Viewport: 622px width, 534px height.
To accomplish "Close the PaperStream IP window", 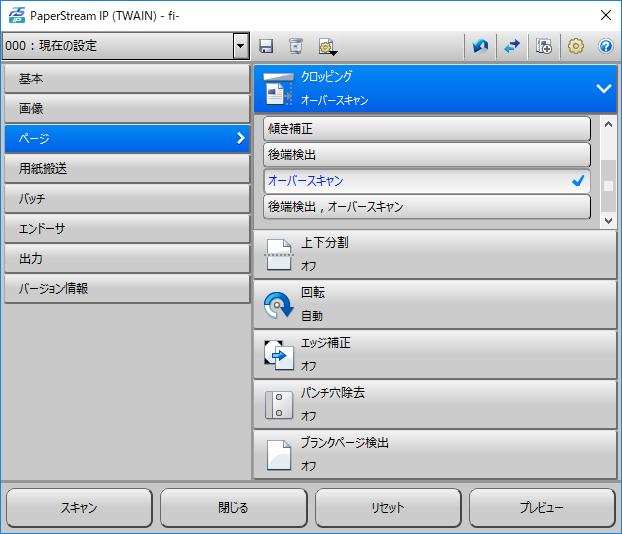I will [x=606, y=15].
